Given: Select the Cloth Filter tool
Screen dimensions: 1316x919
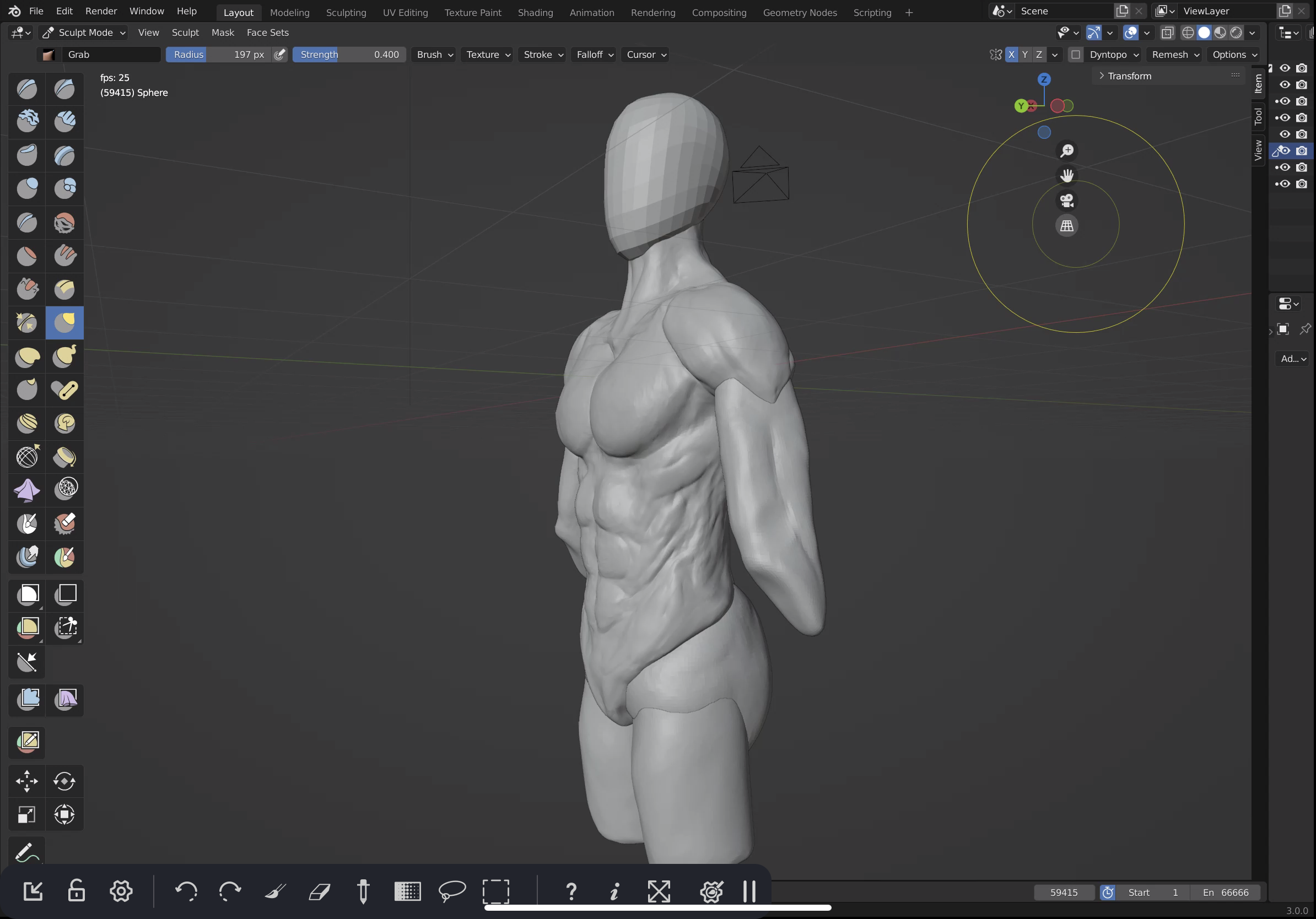Looking at the screenshot, I should click(65, 700).
